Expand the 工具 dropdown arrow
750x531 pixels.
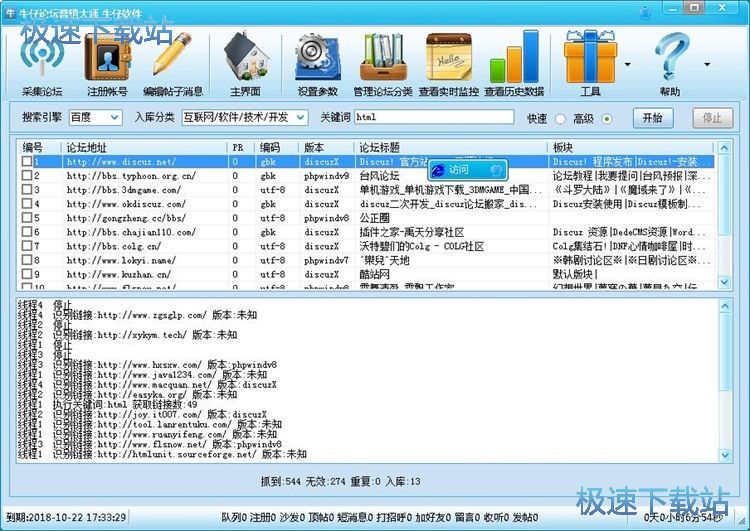(628, 64)
